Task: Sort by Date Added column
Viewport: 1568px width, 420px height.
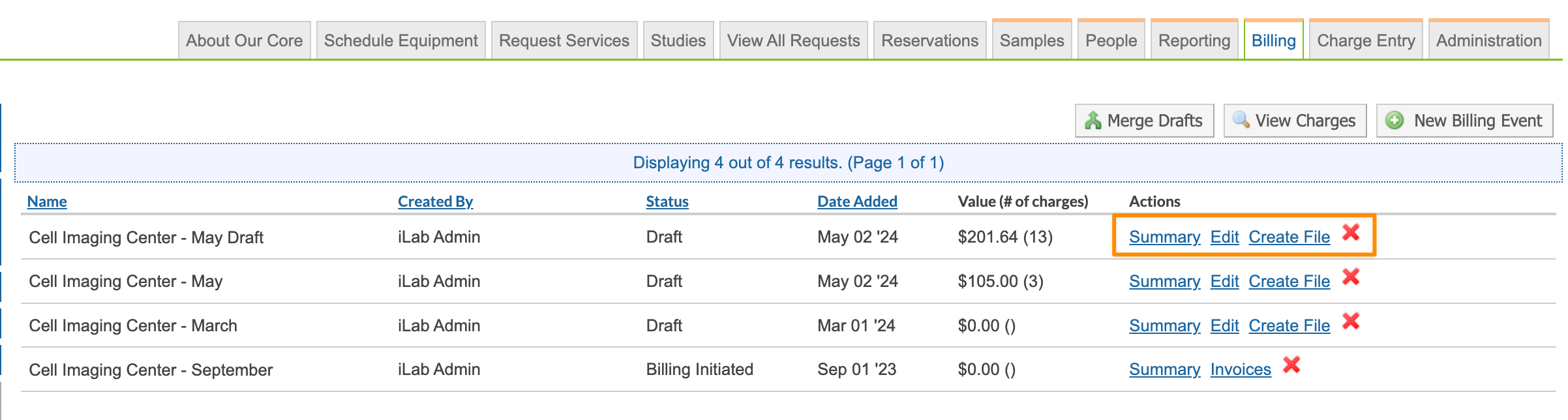Action: click(857, 202)
